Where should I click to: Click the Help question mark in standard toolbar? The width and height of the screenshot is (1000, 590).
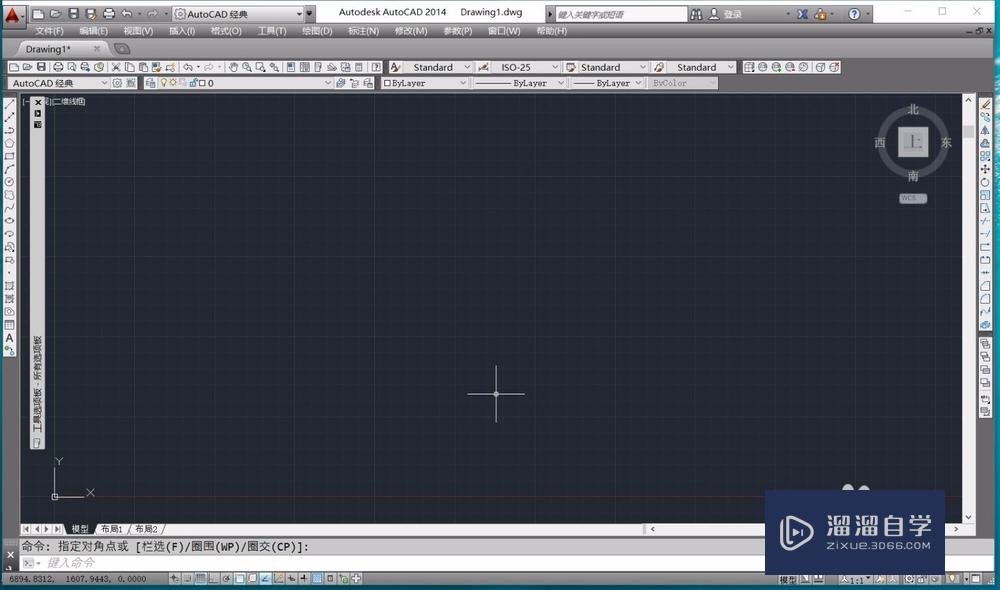click(x=376, y=67)
